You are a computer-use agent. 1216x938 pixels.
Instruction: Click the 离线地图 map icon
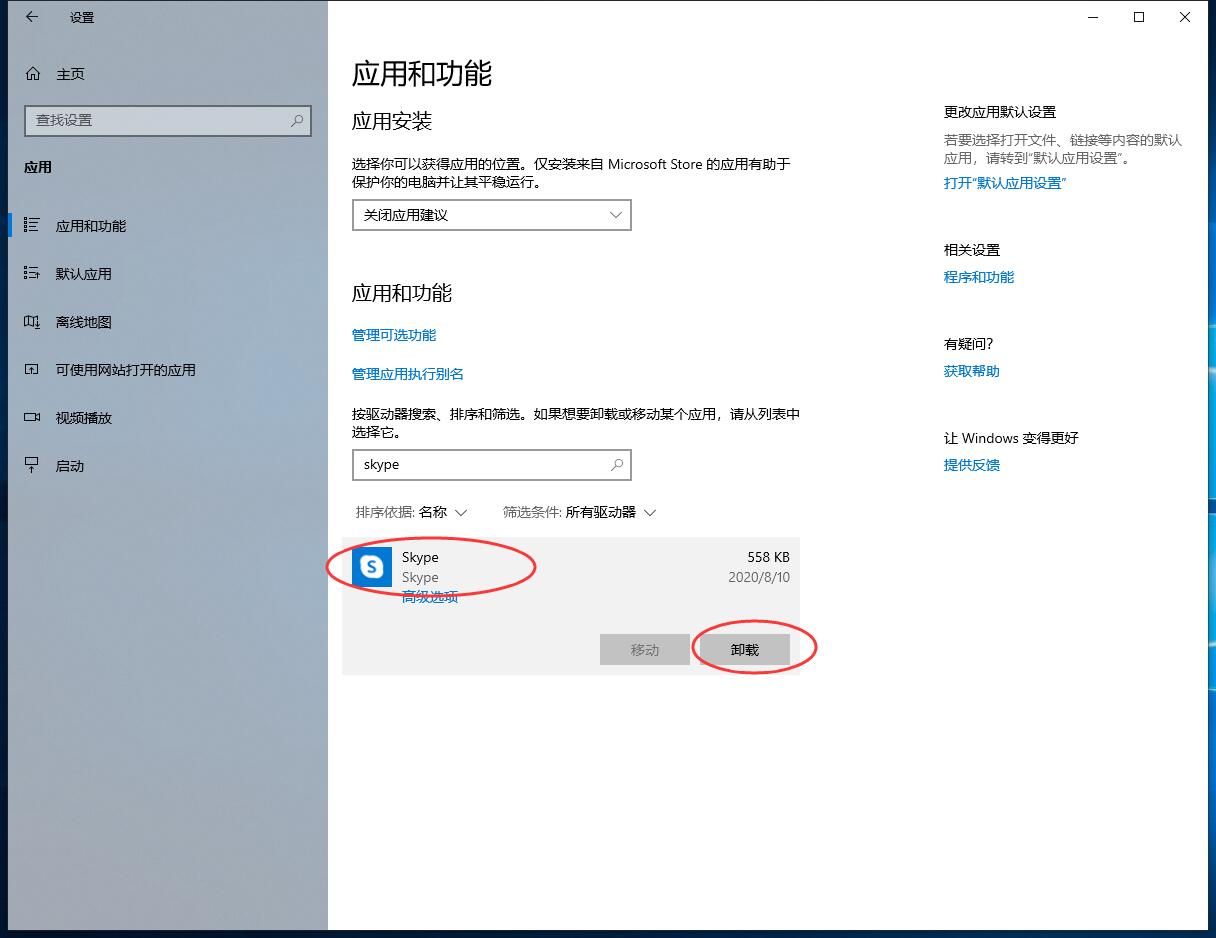32,322
